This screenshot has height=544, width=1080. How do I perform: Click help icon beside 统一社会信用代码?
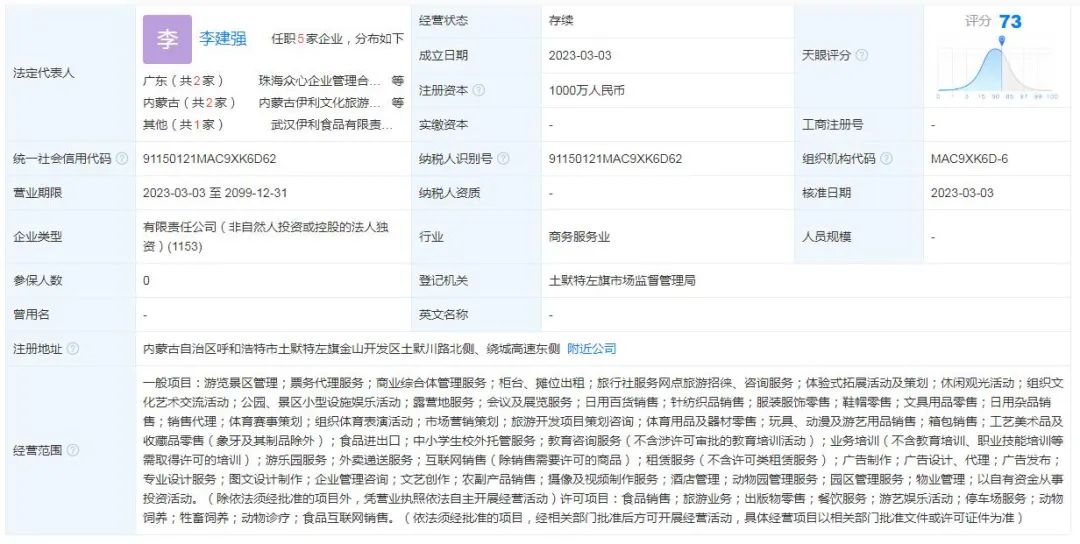pyautogui.click(x=122, y=159)
